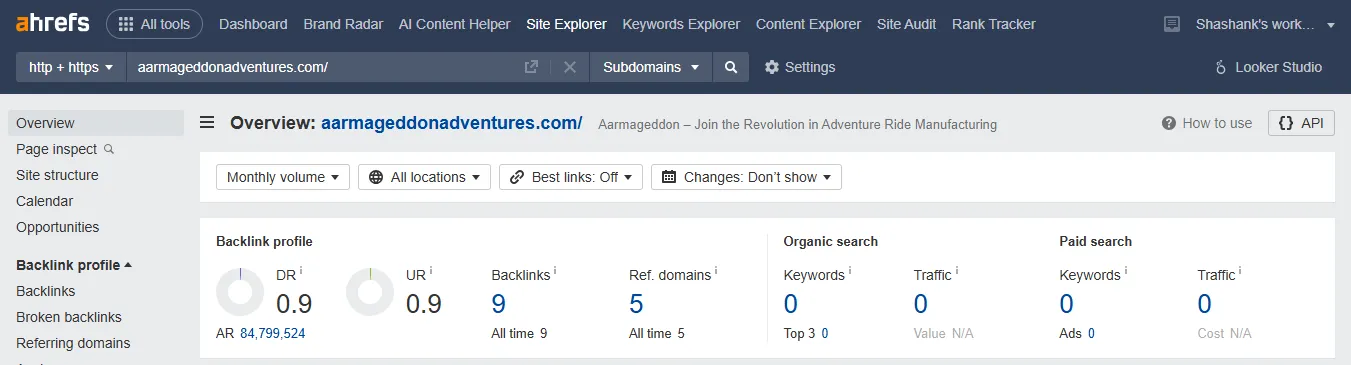1351x365 pixels.
Task: Go to Keywords Explorer
Action: (681, 24)
